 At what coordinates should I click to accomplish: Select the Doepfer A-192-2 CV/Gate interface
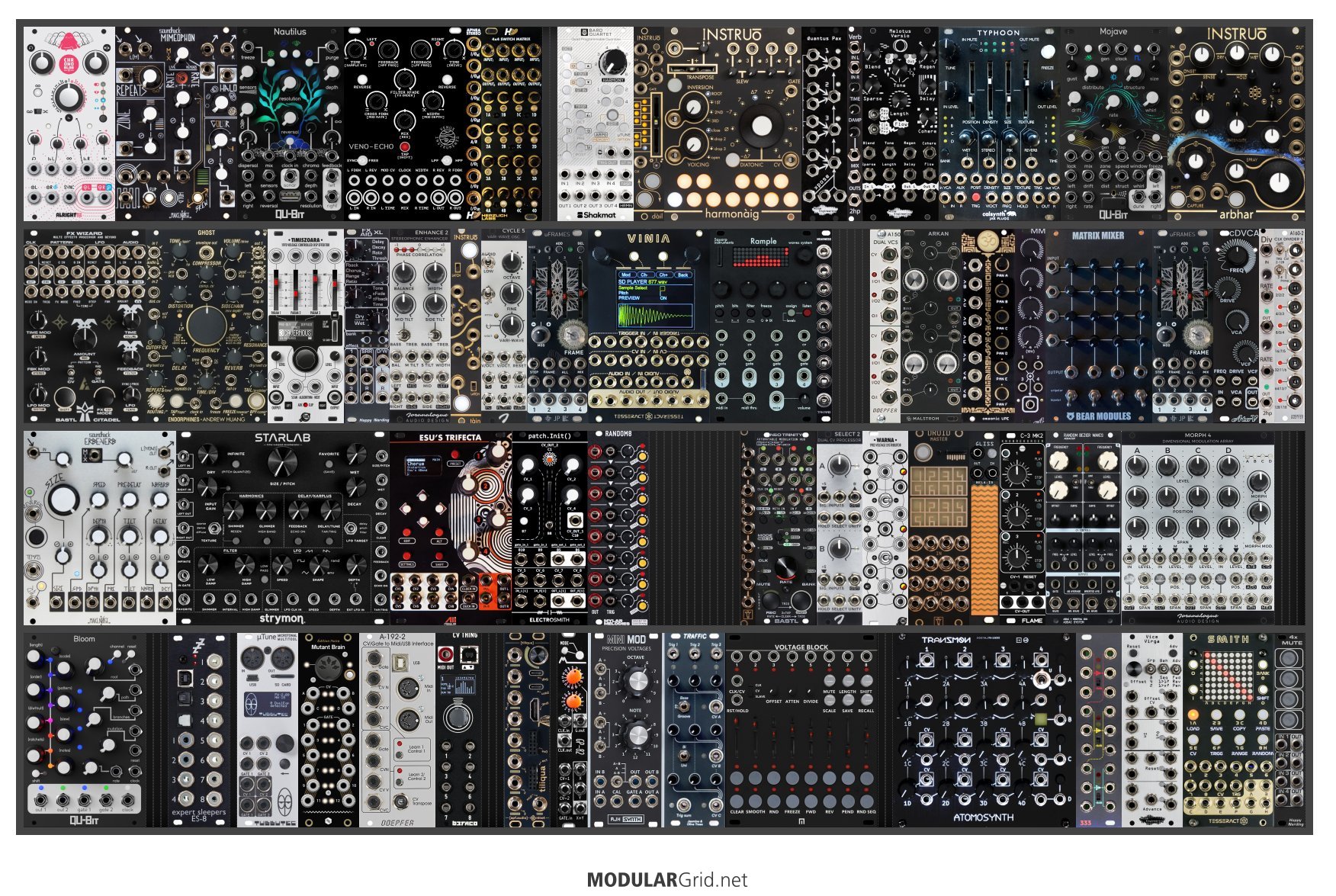tap(397, 730)
